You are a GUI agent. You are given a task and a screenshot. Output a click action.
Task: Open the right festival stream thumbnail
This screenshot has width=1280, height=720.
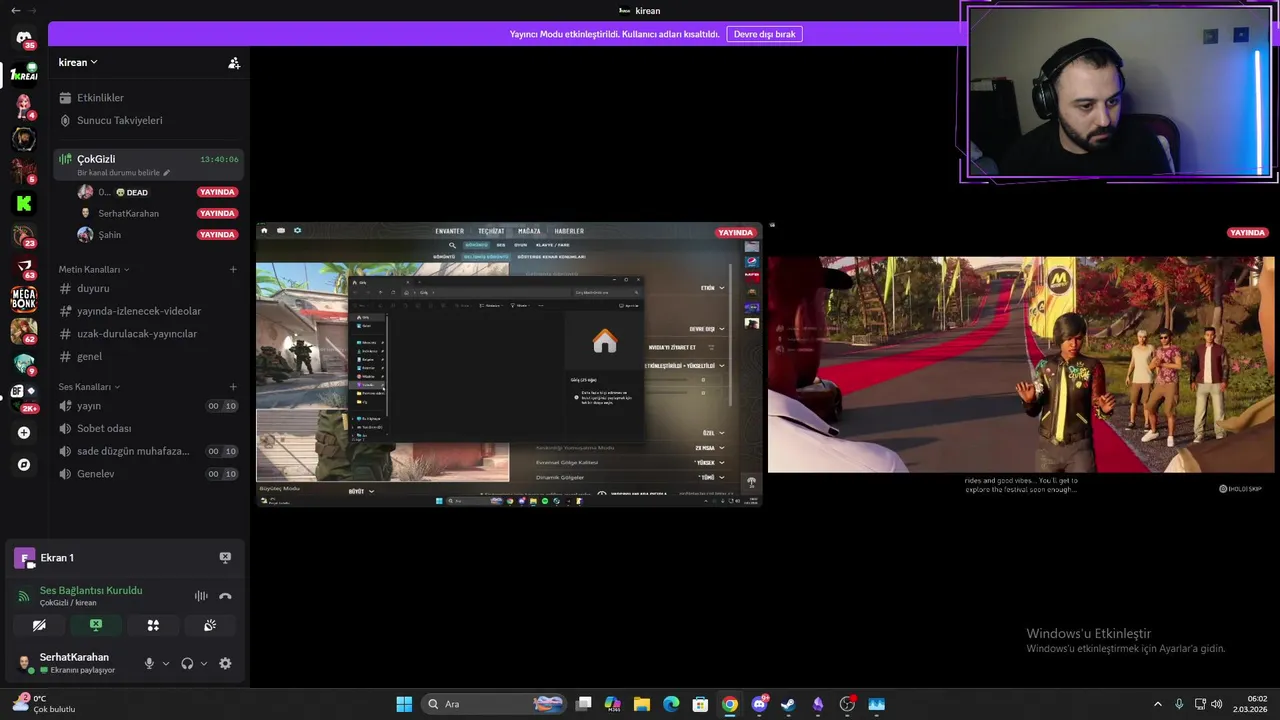(1021, 364)
